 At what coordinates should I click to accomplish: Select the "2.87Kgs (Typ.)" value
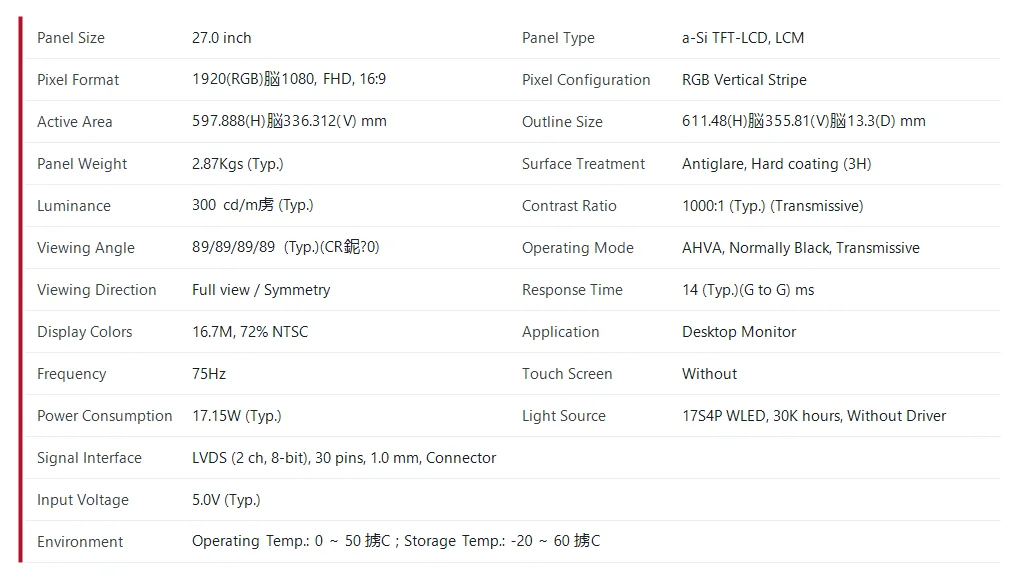click(237, 164)
